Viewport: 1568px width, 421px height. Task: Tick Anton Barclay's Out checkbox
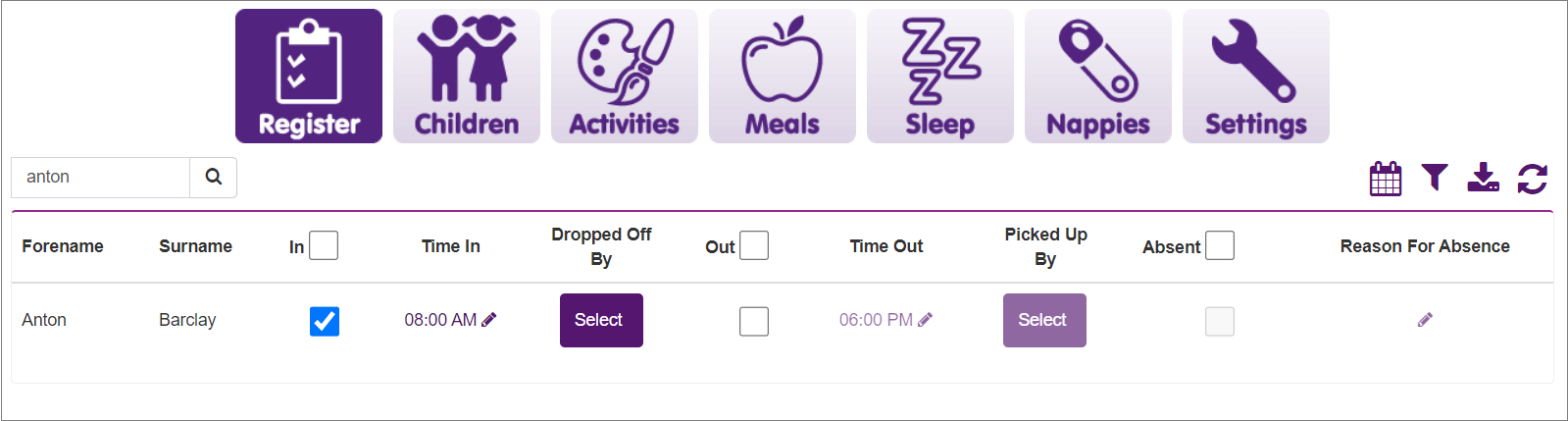pyautogui.click(x=754, y=321)
